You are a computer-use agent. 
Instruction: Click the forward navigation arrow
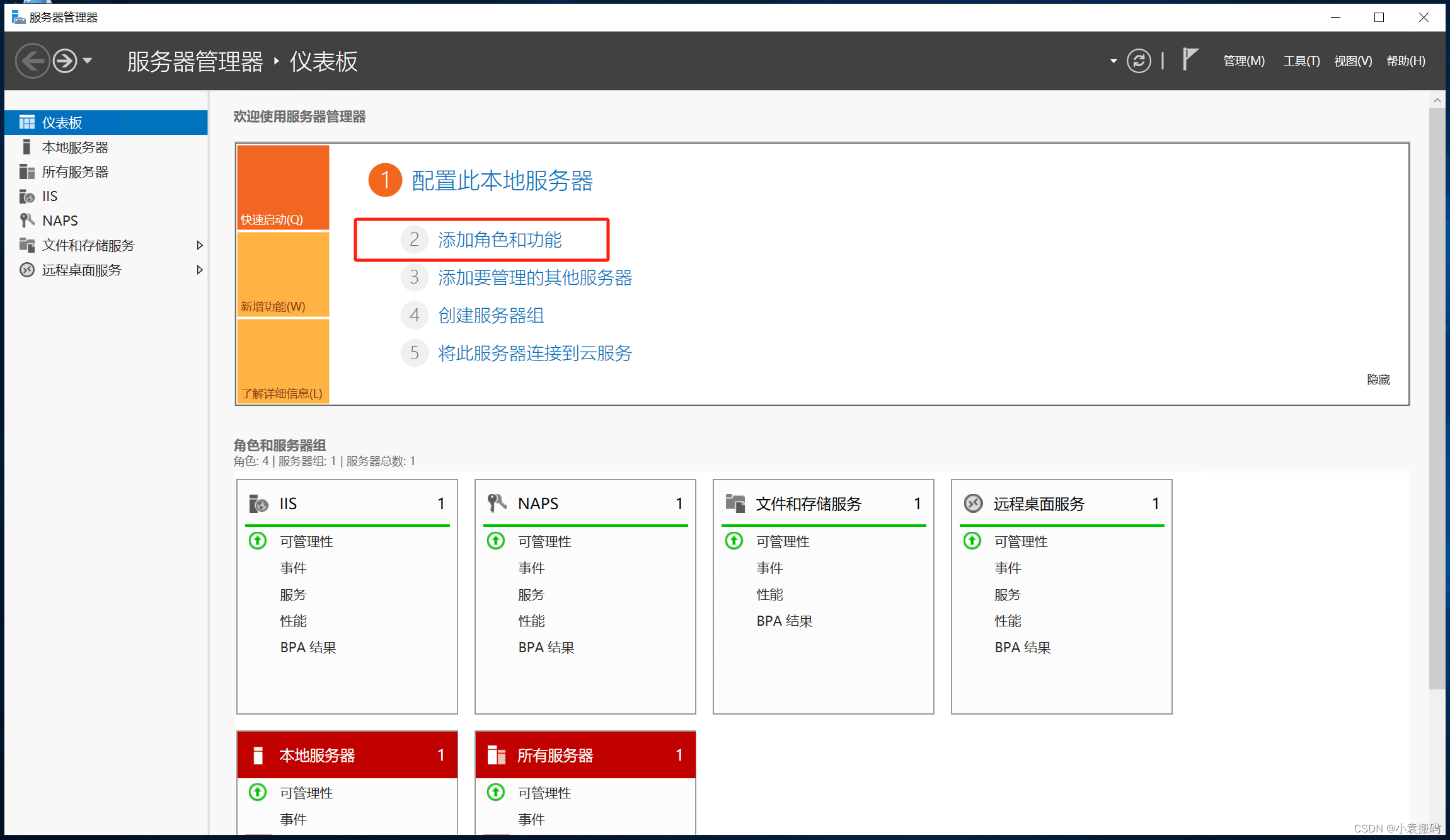click(65, 61)
